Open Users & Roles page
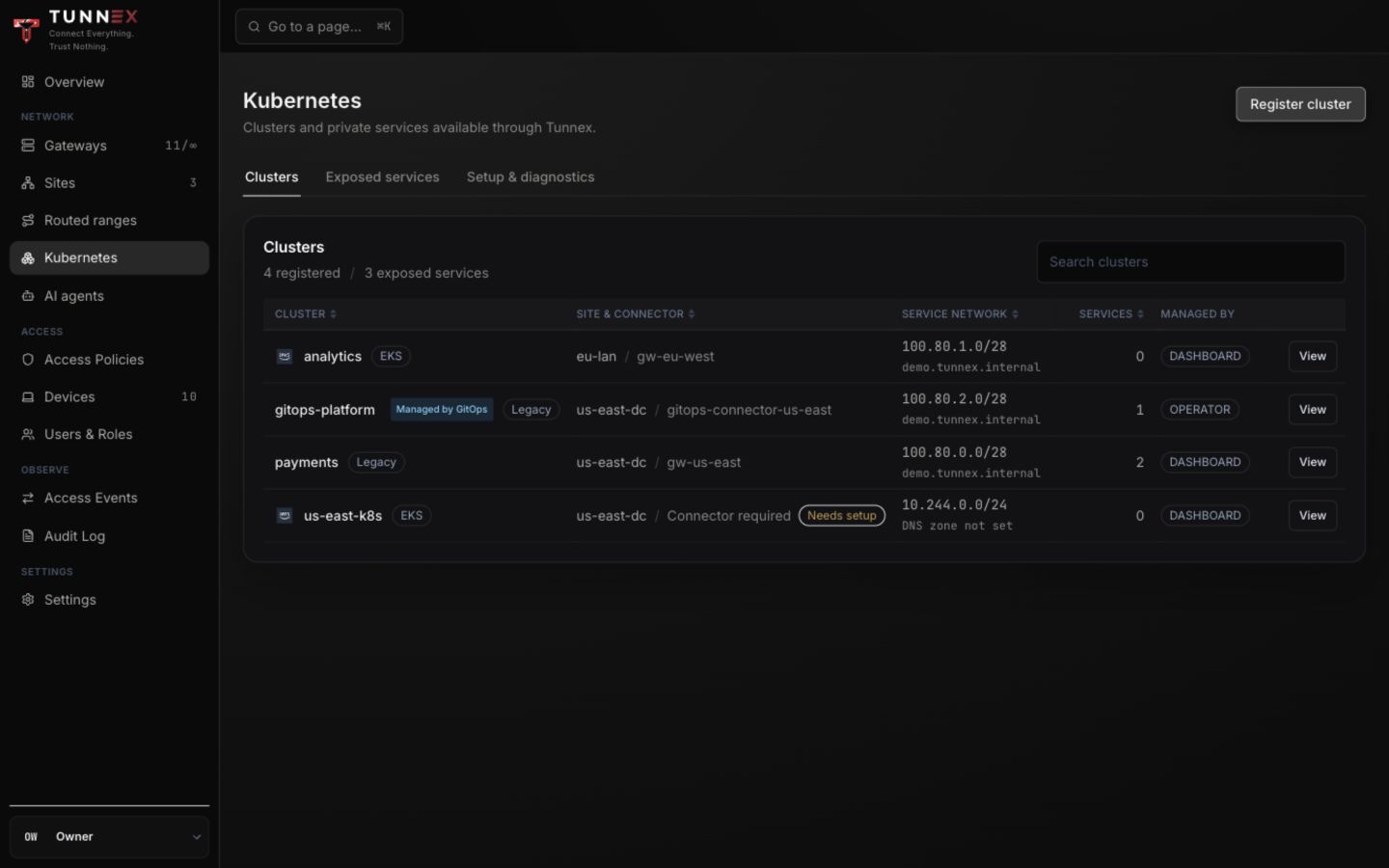The height and width of the screenshot is (868, 1389). coord(109,435)
